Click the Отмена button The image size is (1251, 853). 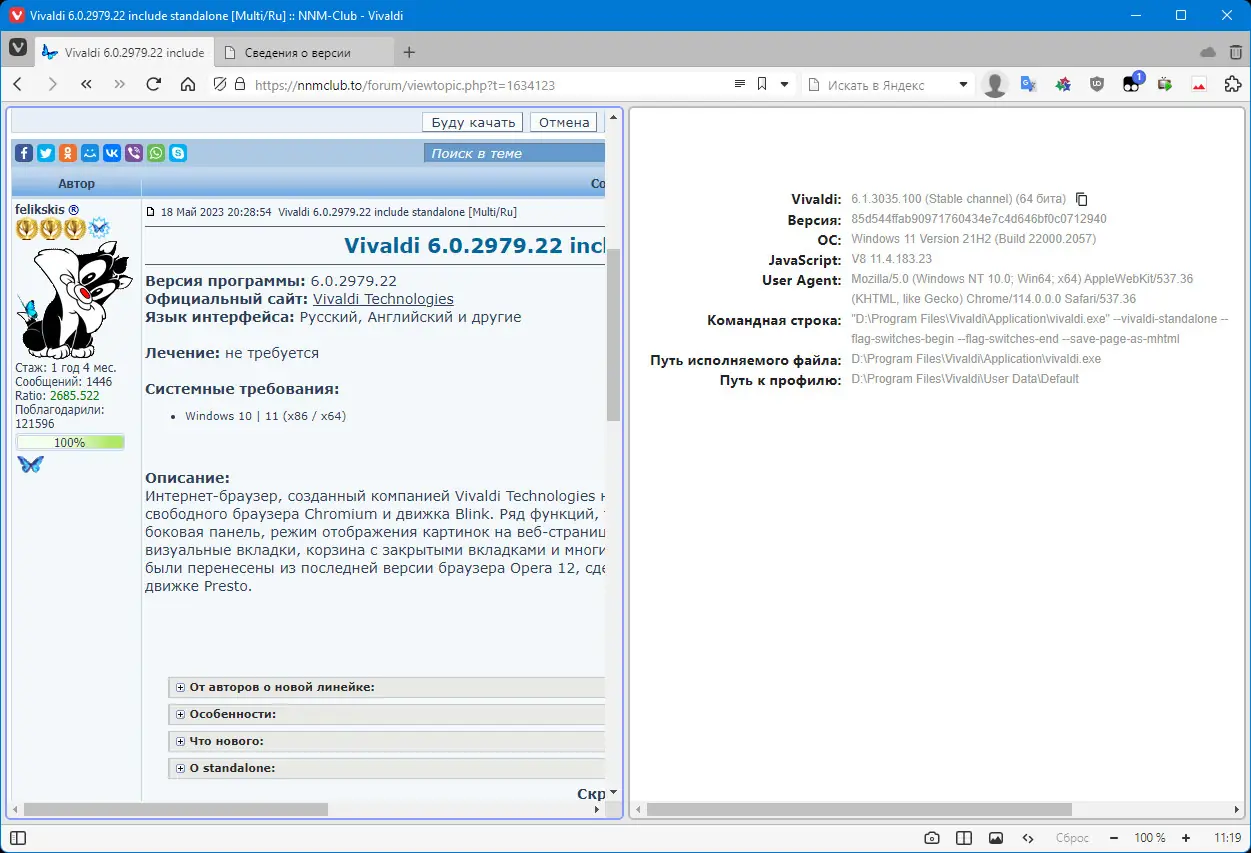coord(564,122)
